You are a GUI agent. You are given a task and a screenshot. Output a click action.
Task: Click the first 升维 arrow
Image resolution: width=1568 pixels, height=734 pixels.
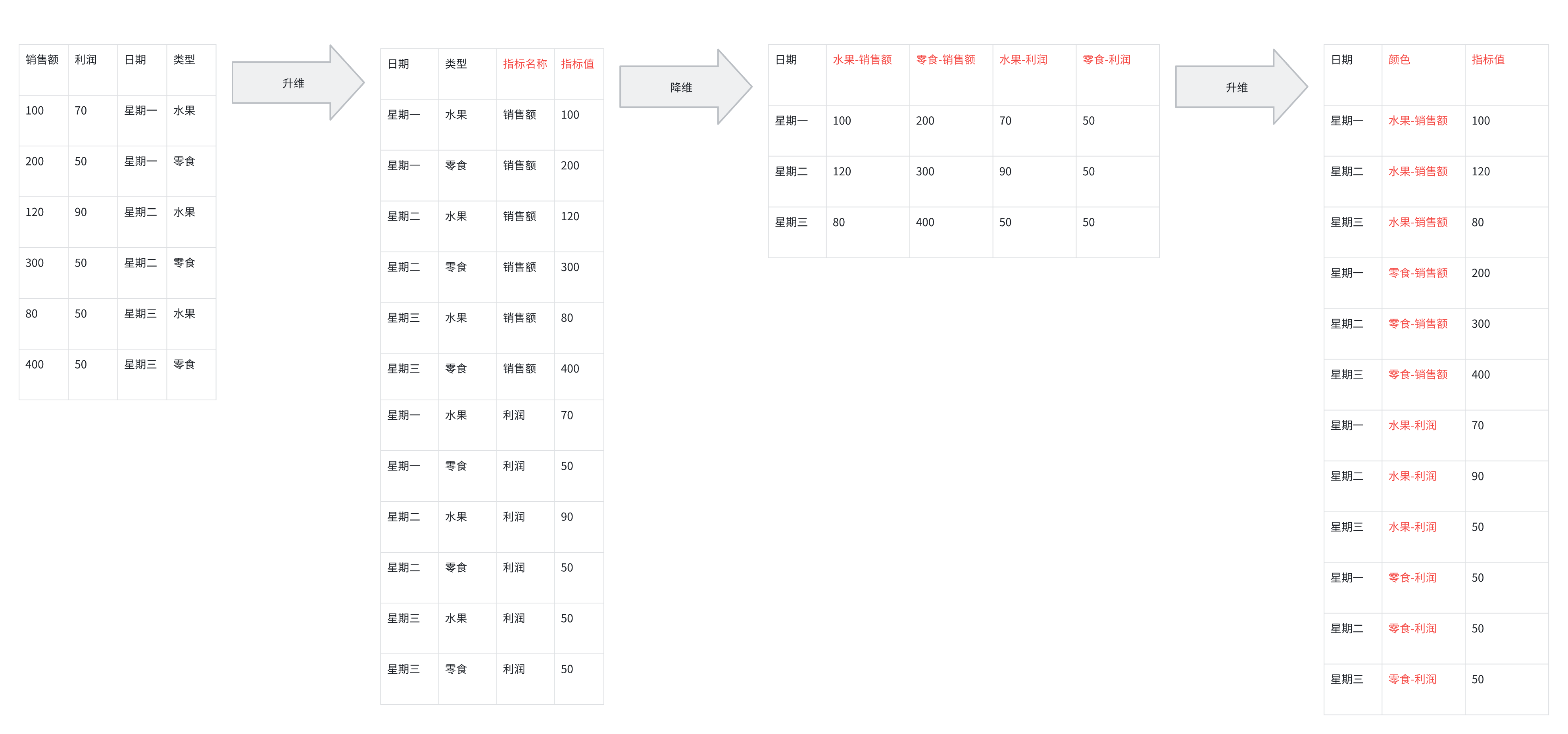(293, 83)
